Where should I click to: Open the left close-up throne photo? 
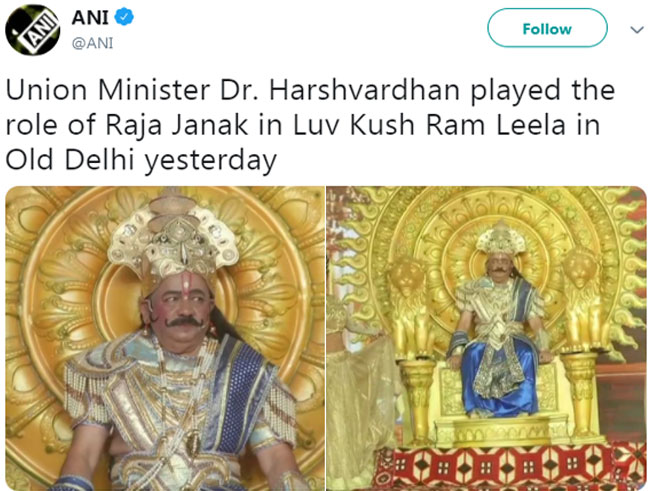pos(165,338)
